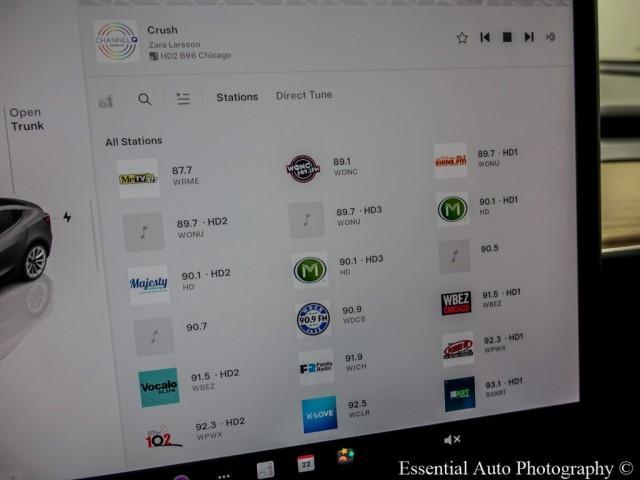Image resolution: width=640 pixels, height=480 pixels.
Task: Select the Vocalo 91.5 HD2 logo
Action: pyautogui.click(x=159, y=387)
